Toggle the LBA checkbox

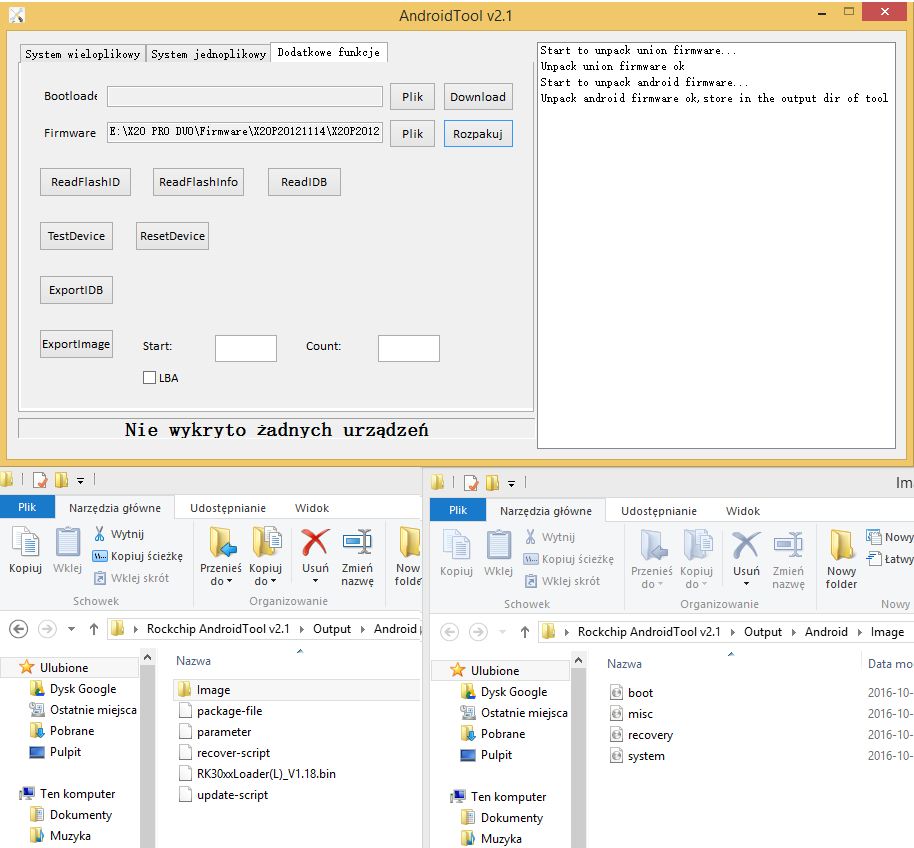(x=149, y=378)
